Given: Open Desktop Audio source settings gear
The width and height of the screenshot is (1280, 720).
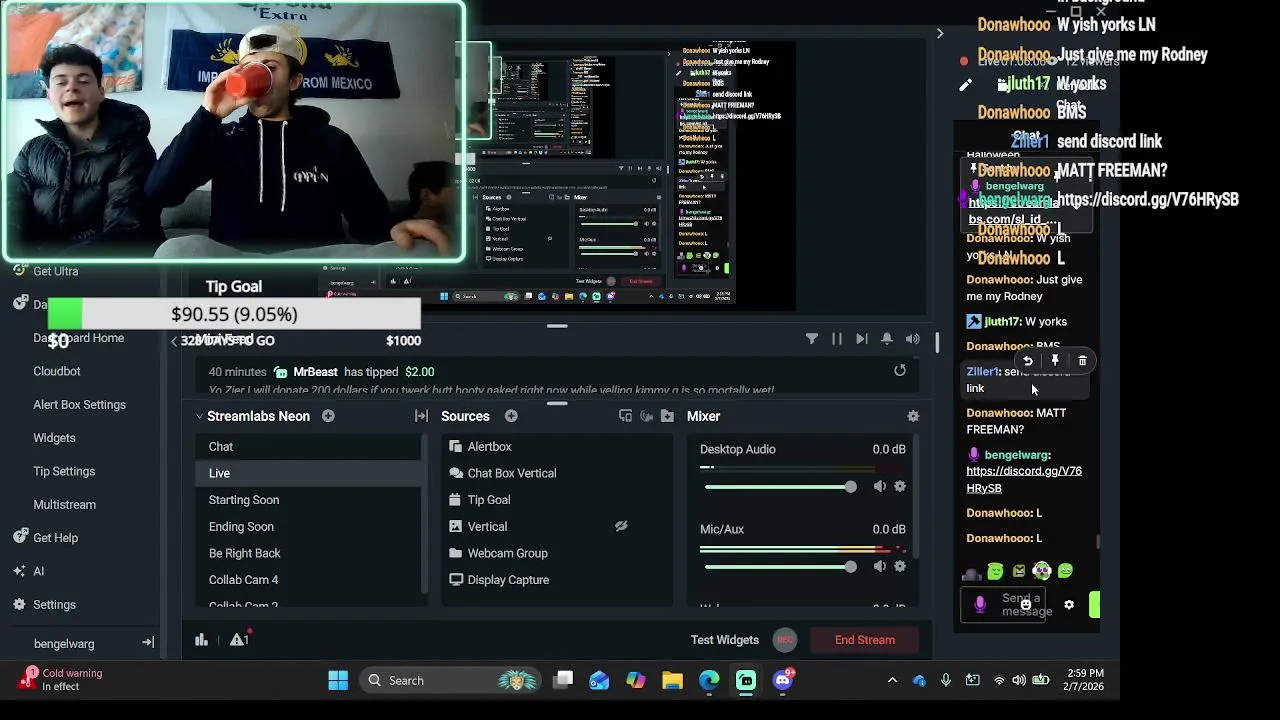Looking at the screenshot, I should point(900,486).
